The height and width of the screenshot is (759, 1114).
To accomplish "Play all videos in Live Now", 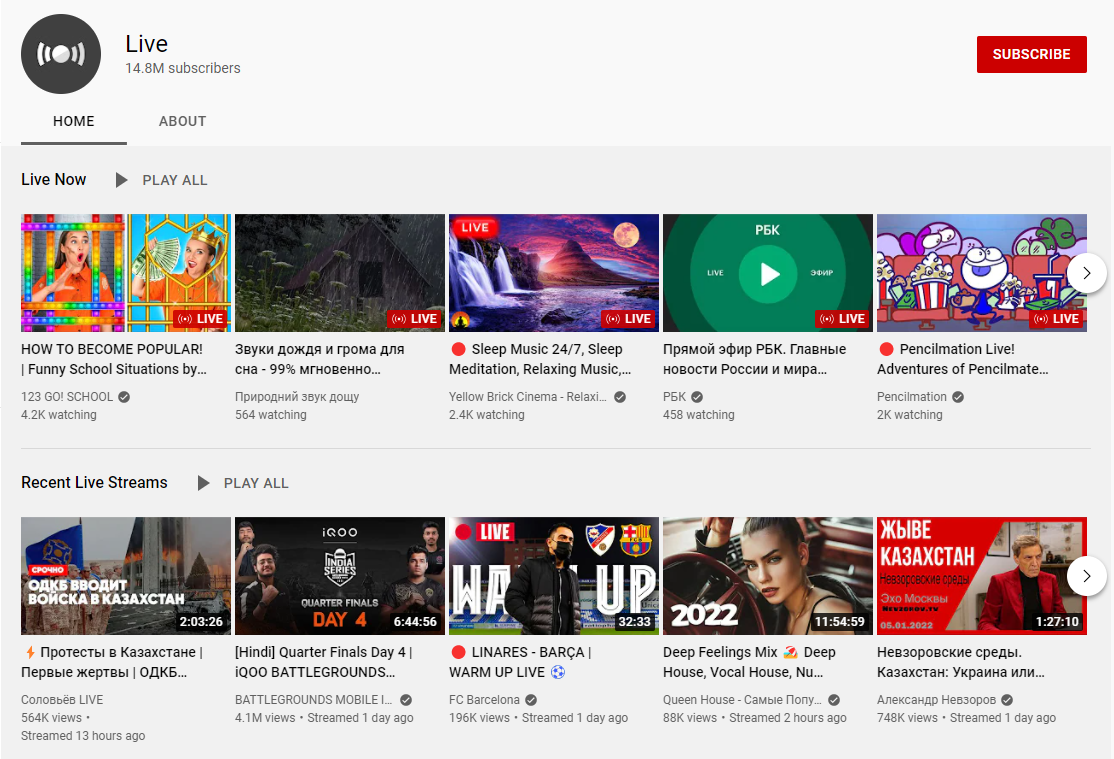I will (175, 181).
